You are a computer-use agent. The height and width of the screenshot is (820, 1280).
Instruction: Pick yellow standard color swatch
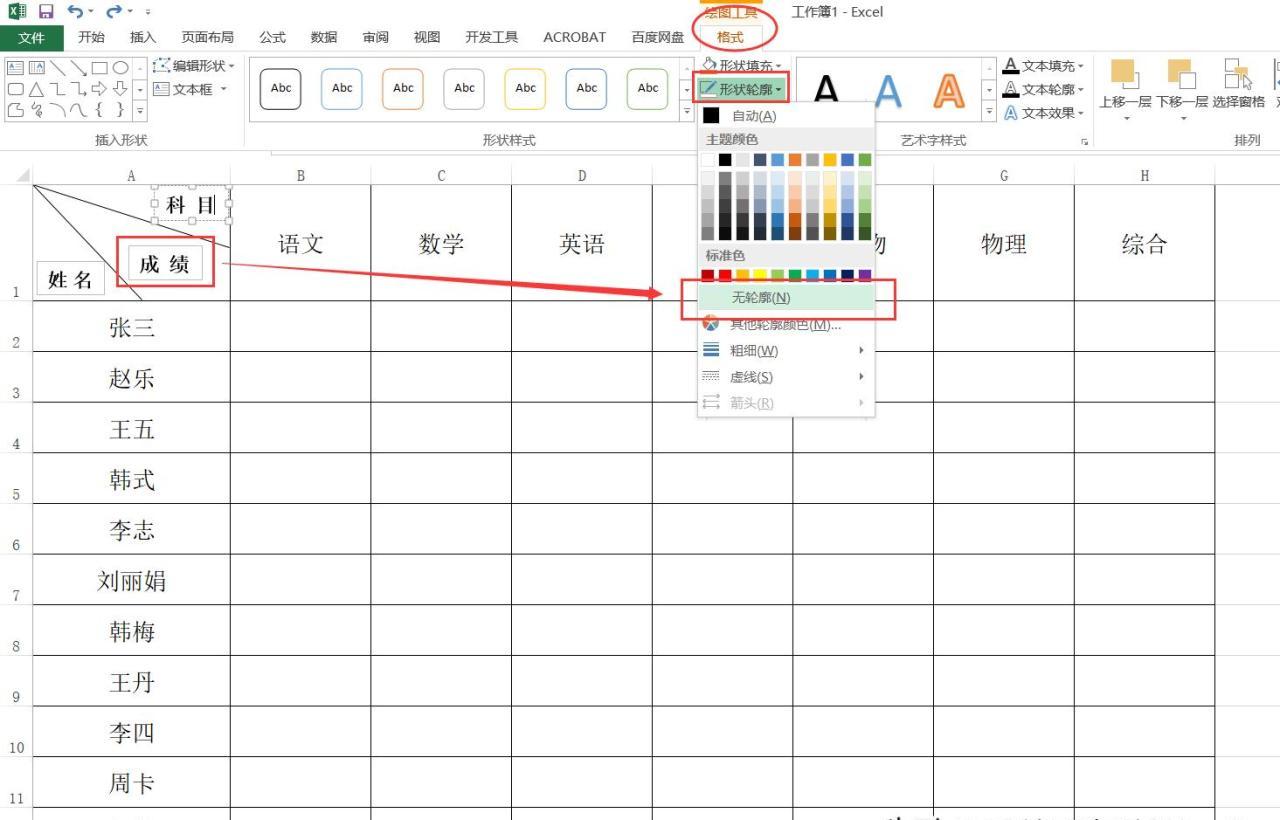tap(760, 275)
